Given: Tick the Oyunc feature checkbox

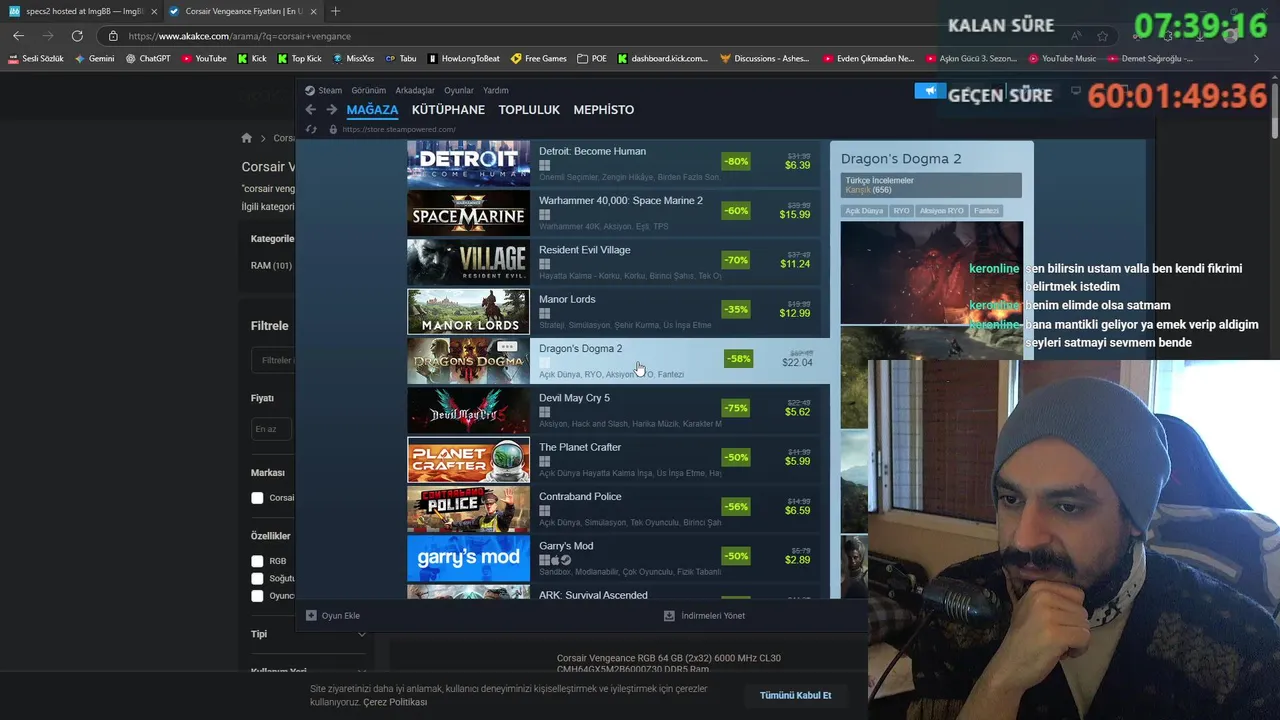Looking at the screenshot, I should tap(257, 596).
